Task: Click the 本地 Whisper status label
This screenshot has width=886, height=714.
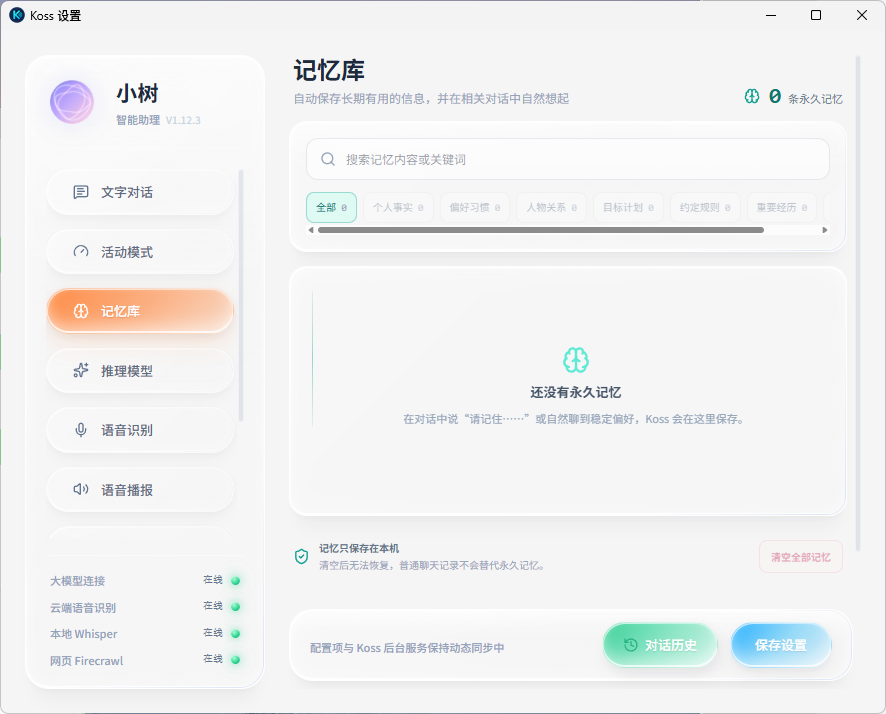Action: pyautogui.click(x=84, y=634)
